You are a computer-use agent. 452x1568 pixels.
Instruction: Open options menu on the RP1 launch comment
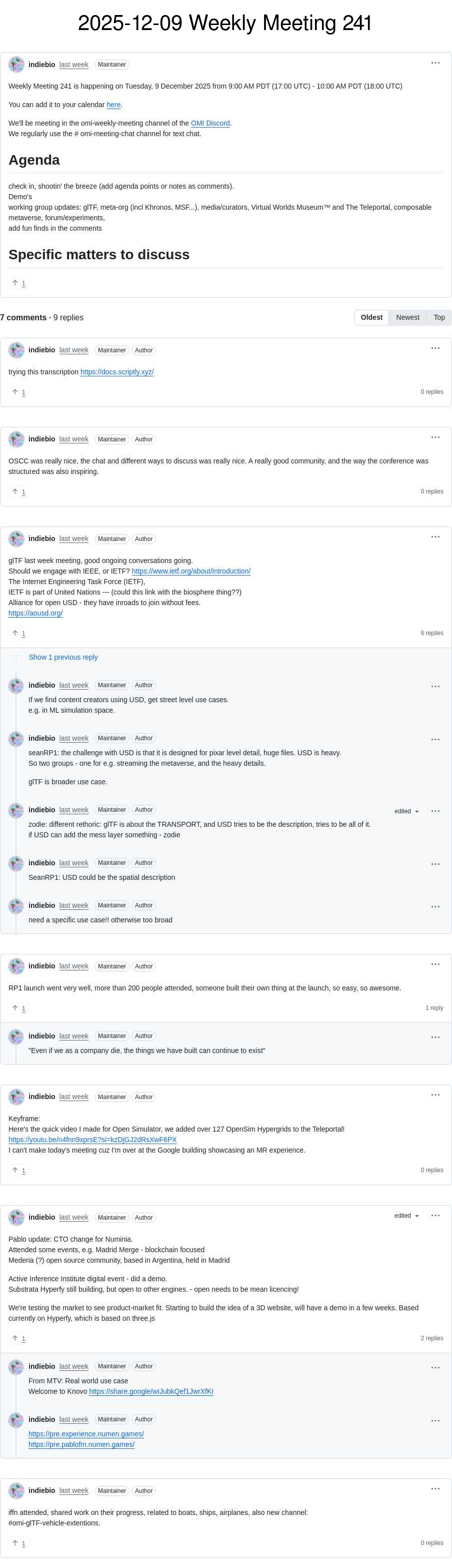click(435, 964)
